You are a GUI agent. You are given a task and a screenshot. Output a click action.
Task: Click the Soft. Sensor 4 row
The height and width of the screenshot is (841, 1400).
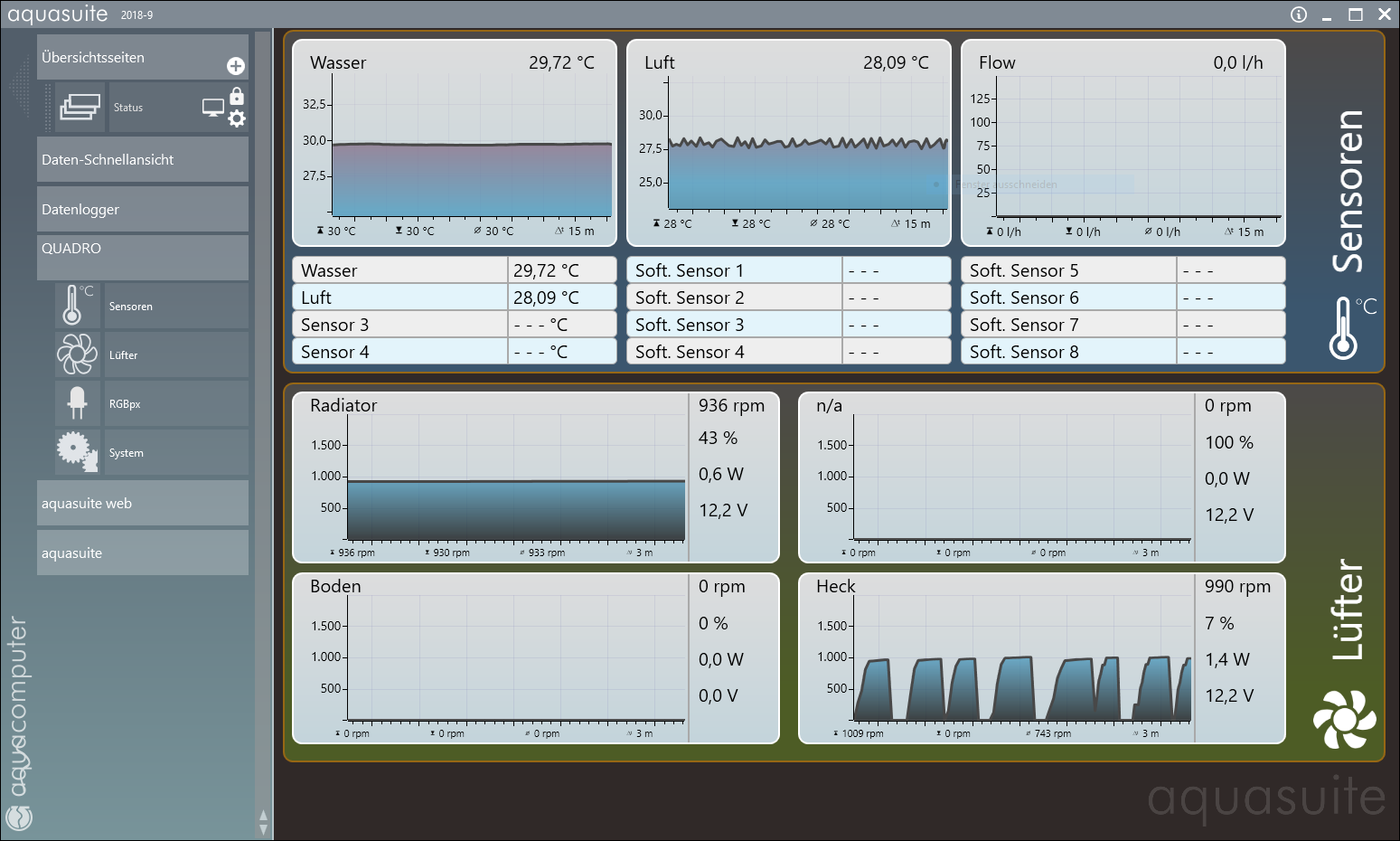coord(789,352)
